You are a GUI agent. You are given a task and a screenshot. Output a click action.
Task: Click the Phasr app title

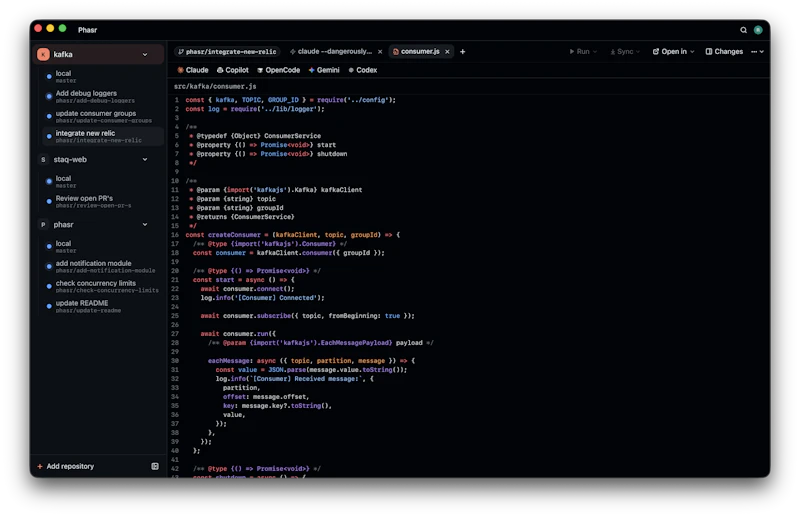87,30
